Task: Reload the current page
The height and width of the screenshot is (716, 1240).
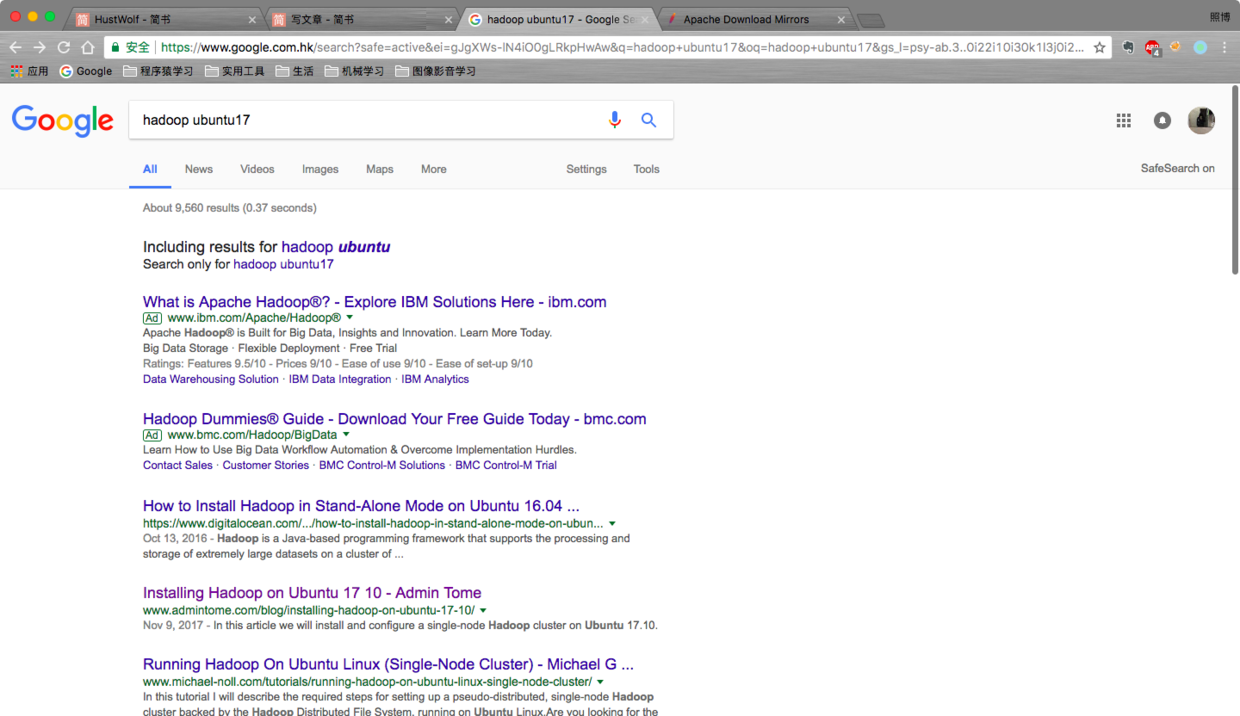Action: coord(63,47)
